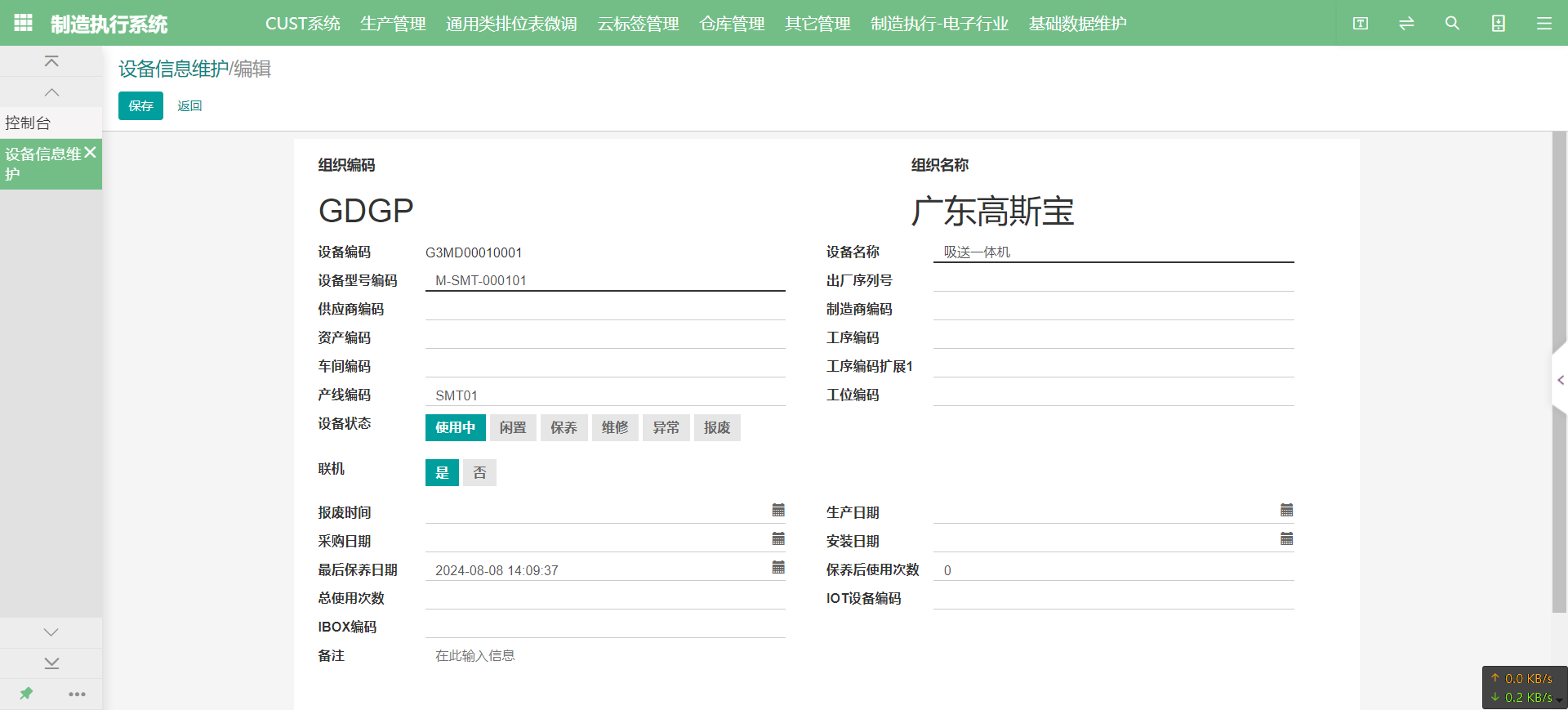Image resolution: width=1568 pixels, height=710 pixels.
Task: Click the 制造商编码 input field
Action: pyautogui.click(x=1114, y=309)
